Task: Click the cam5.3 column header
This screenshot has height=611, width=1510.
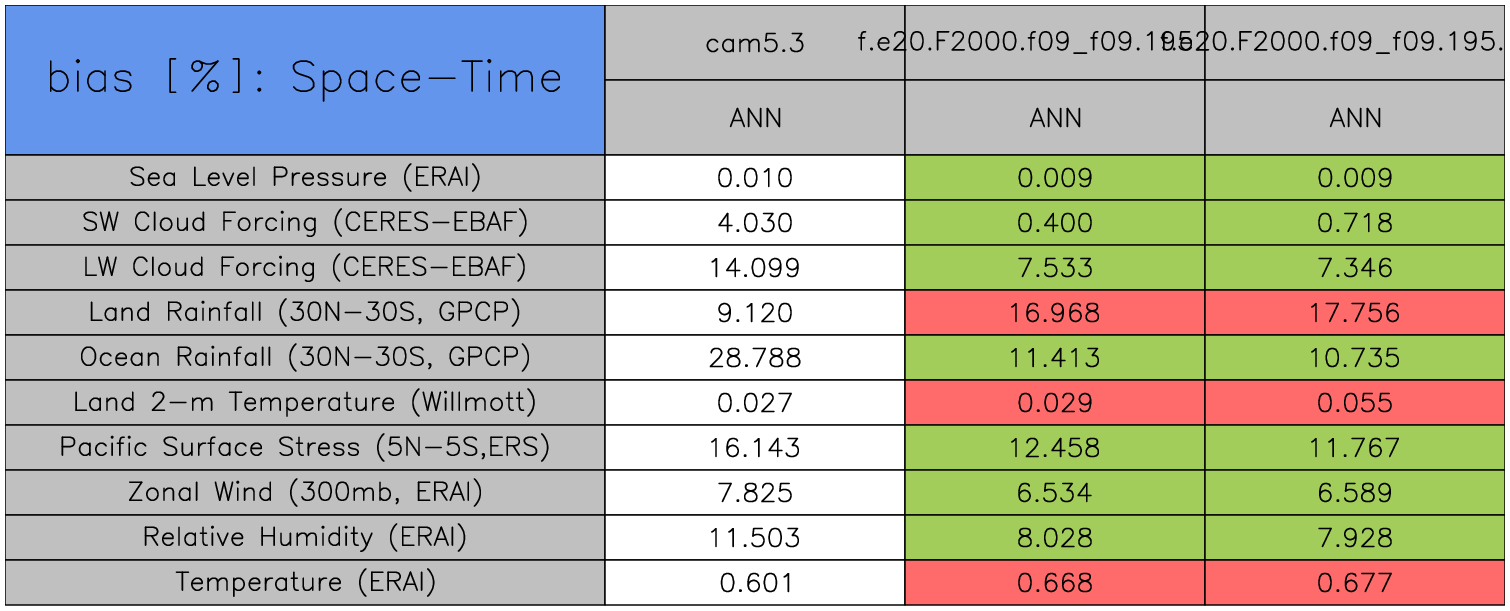Action: coord(755,43)
